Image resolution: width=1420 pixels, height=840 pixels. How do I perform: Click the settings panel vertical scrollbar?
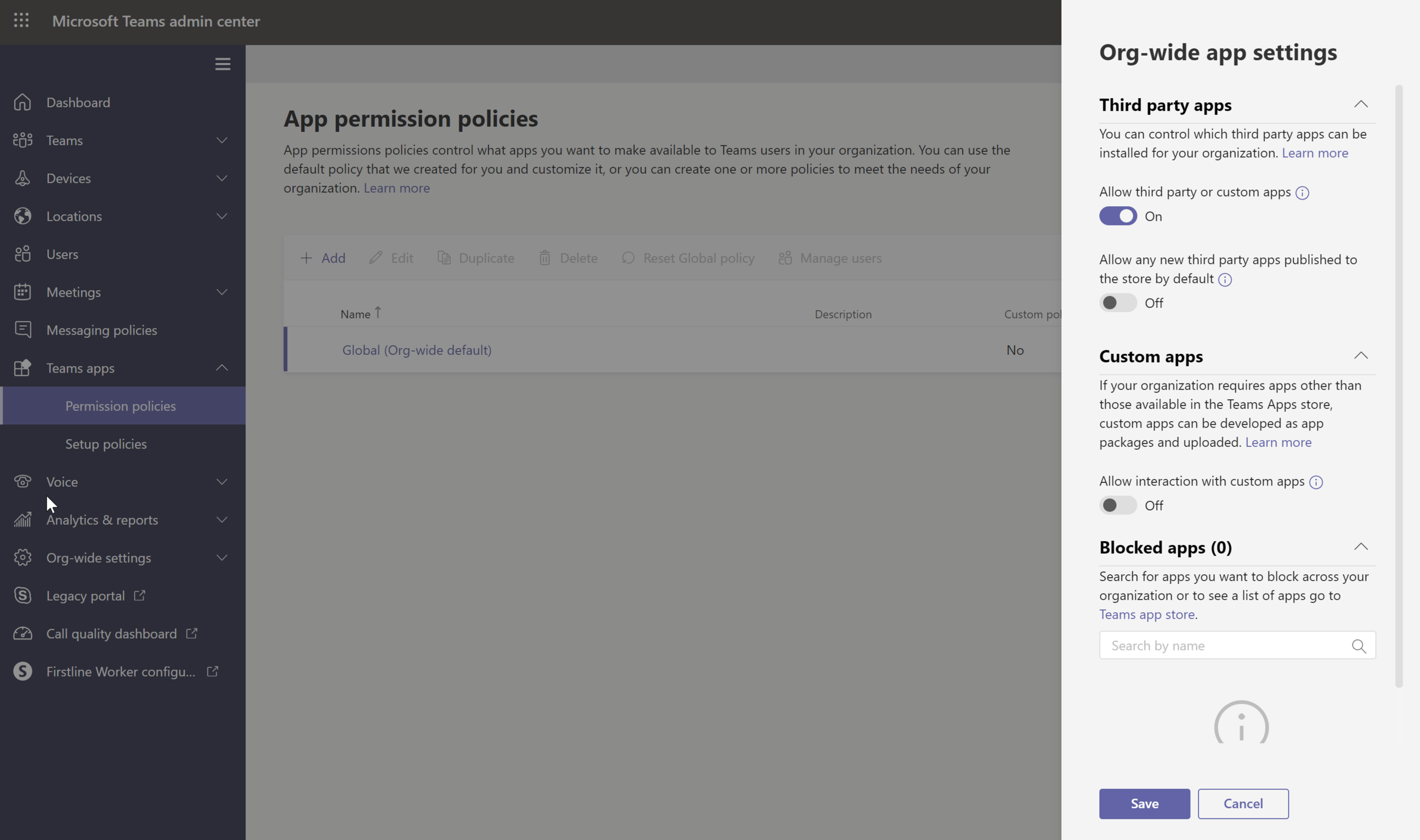[1398, 386]
